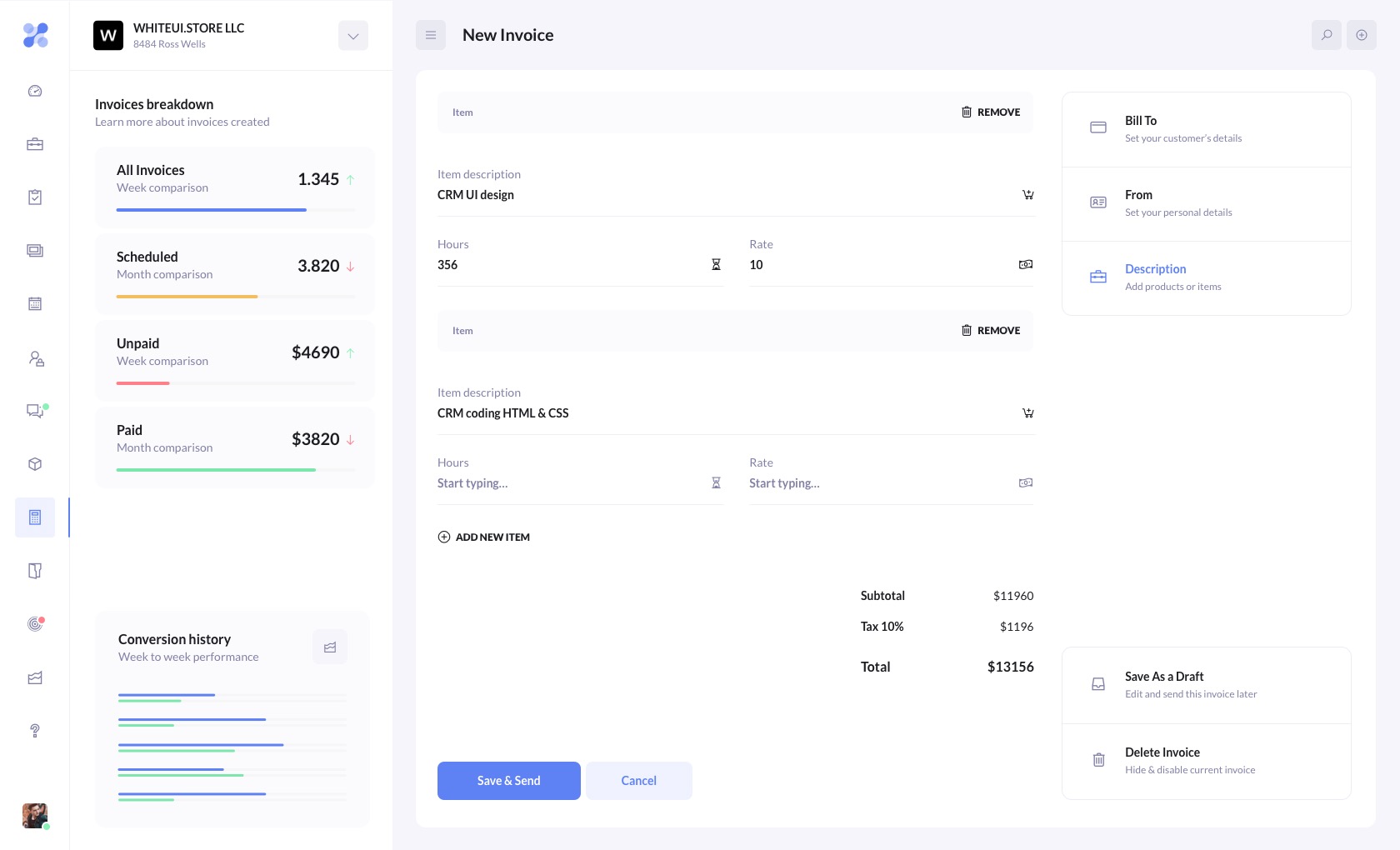Open the Unpaid invoices card
Image resolution: width=1400 pixels, height=850 pixels.
click(x=235, y=361)
